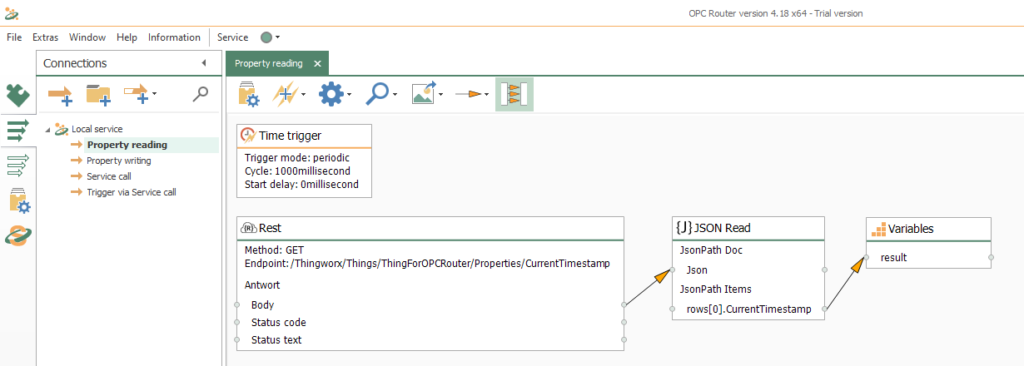Open the Information menu

[174, 37]
